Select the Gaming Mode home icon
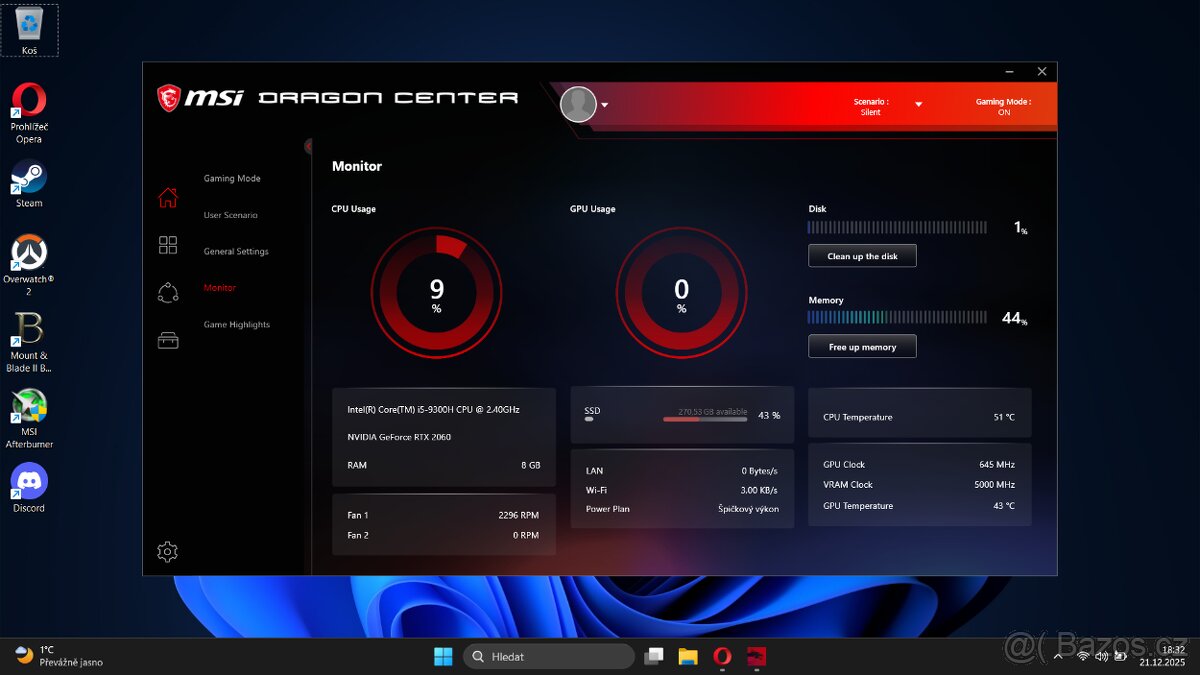Image resolution: width=1200 pixels, height=675 pixels. pyautogui.click(x=167, y=198)
